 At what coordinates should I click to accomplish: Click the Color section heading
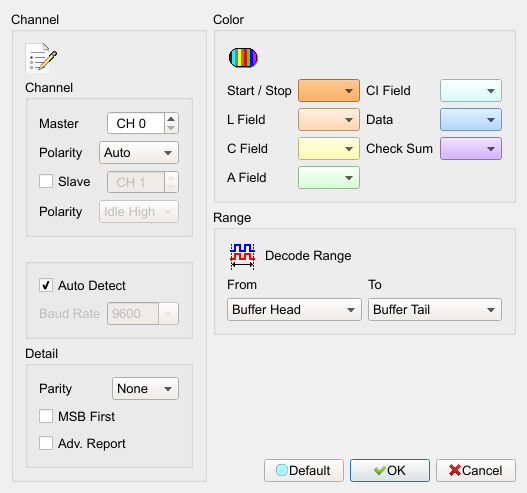click(x=229, y=19)
